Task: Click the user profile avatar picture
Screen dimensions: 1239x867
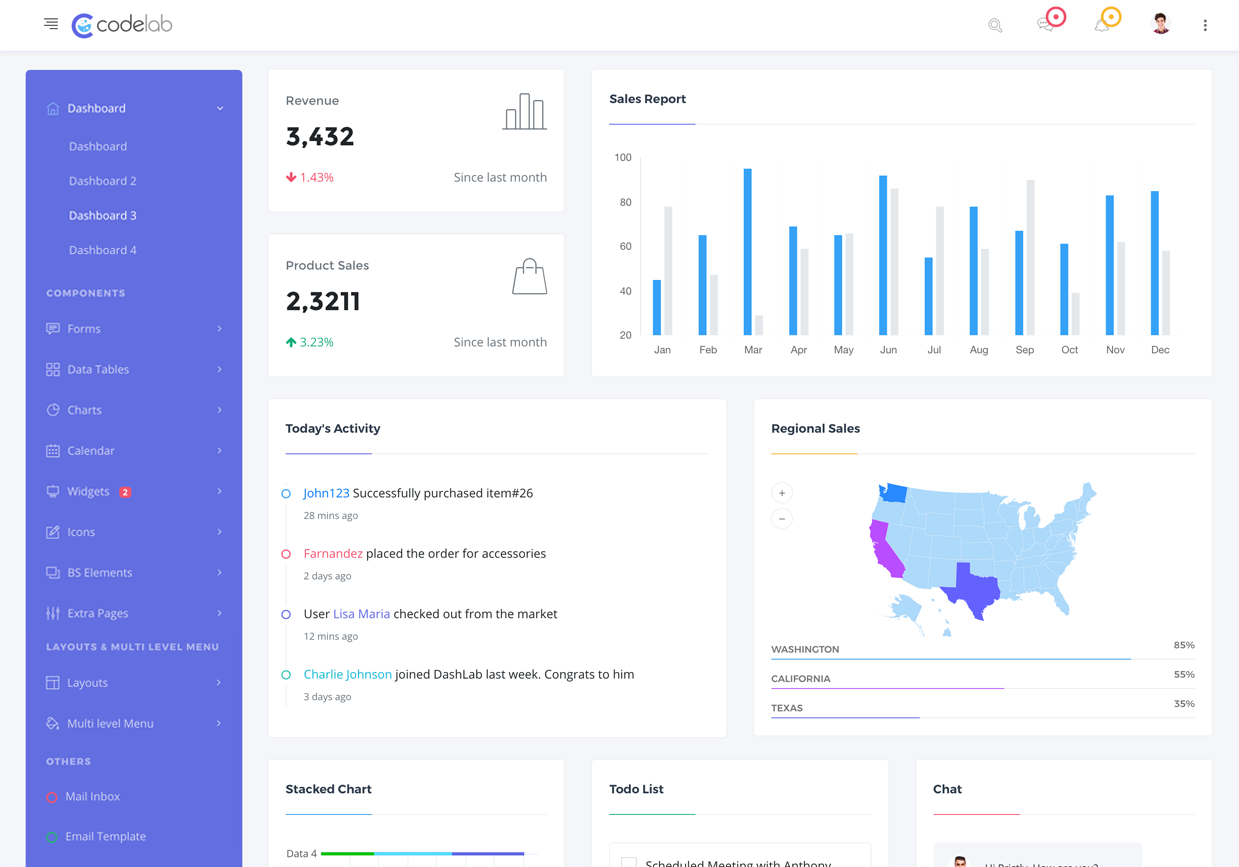Action: [x=1160, y=23]
